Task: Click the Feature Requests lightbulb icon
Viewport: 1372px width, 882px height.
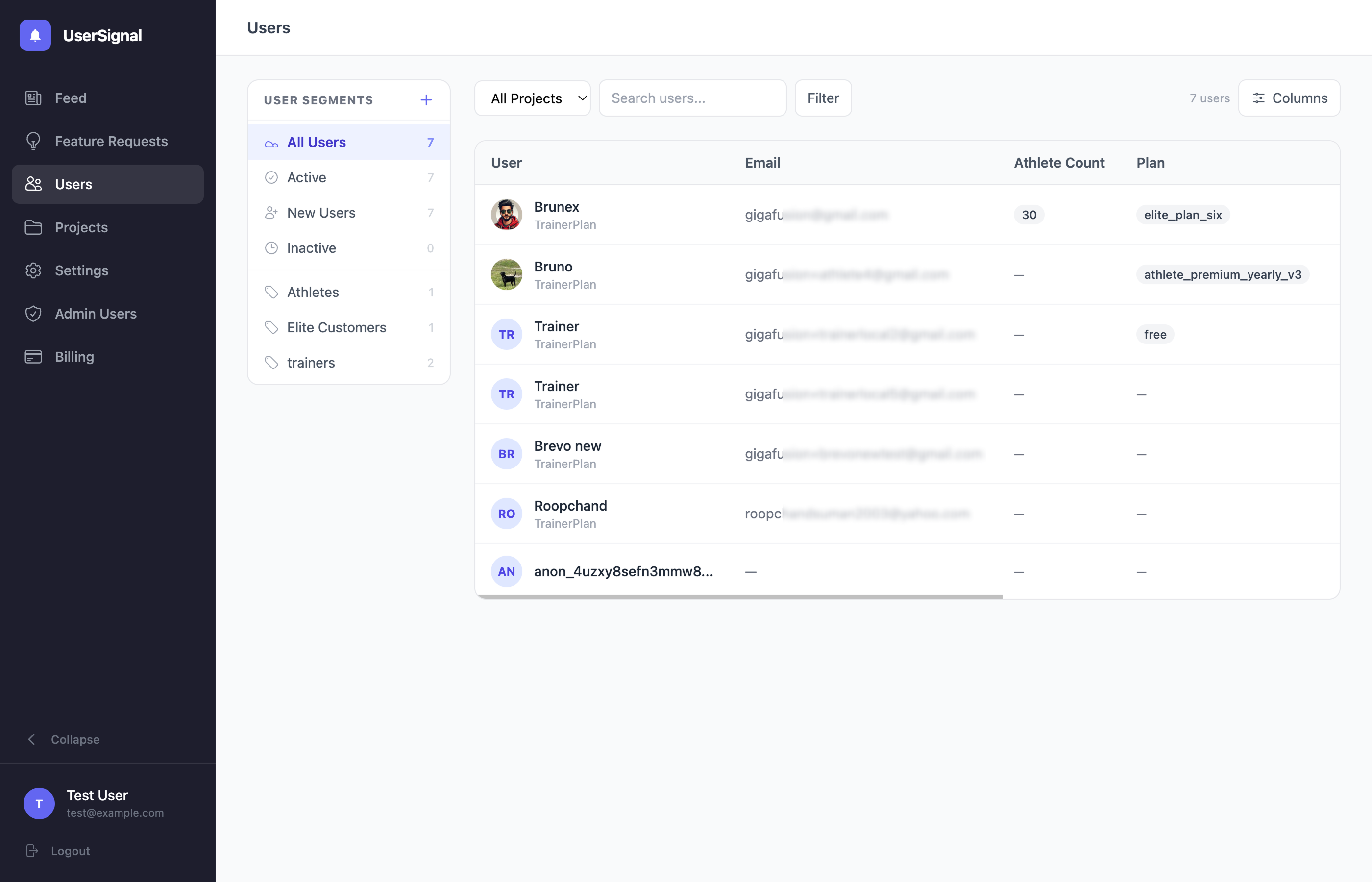Action: point(33,141)
